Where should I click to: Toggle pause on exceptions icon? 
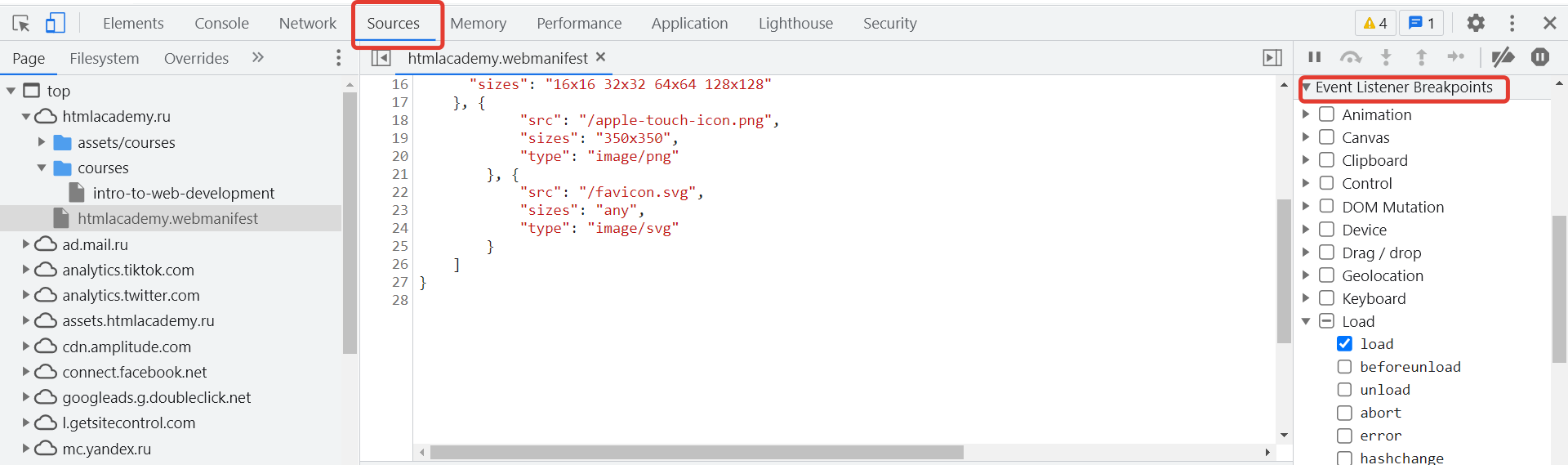point(1540,57)
